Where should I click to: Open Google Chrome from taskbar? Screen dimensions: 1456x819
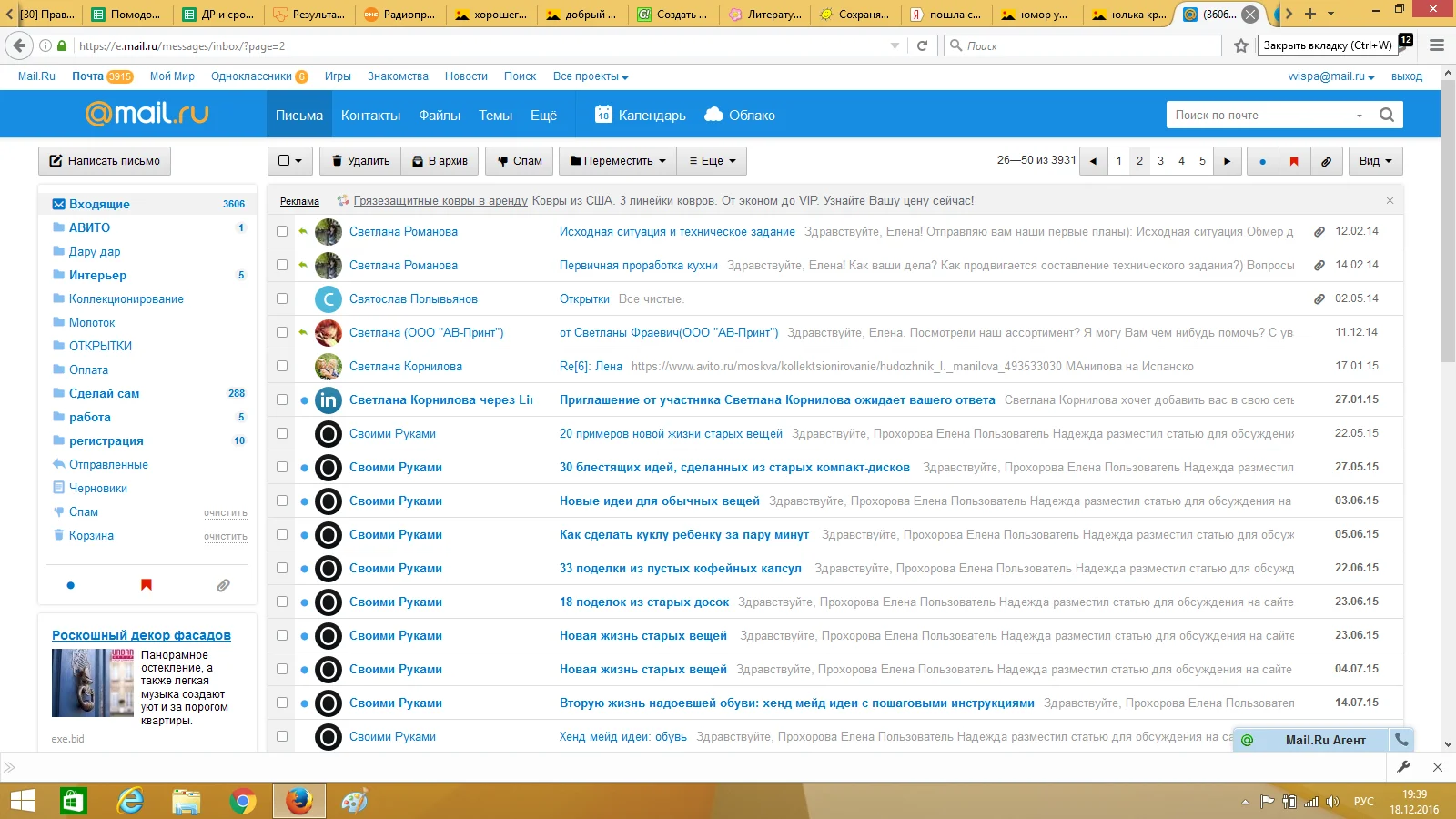243,801
